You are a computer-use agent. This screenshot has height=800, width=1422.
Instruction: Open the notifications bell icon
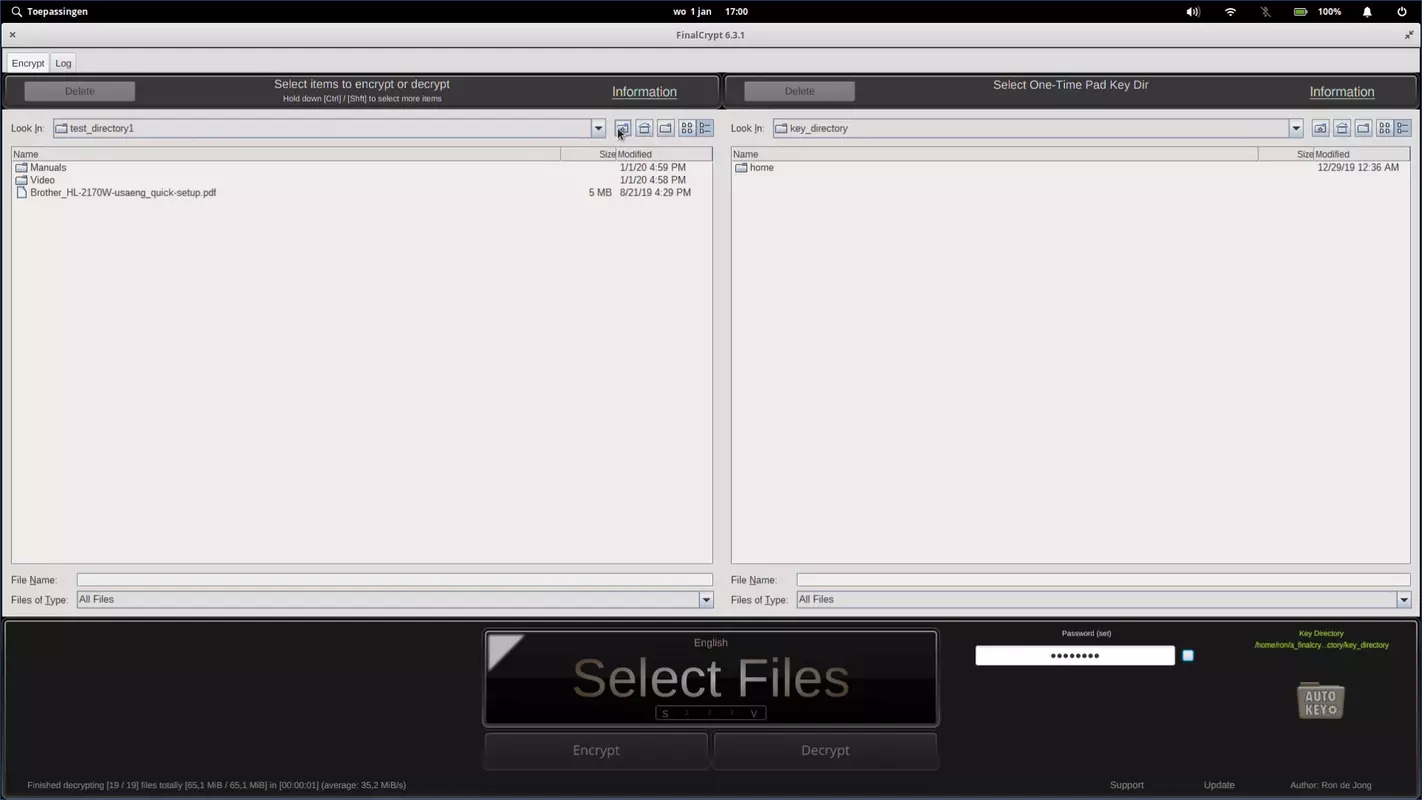[x=1367, y=12]
